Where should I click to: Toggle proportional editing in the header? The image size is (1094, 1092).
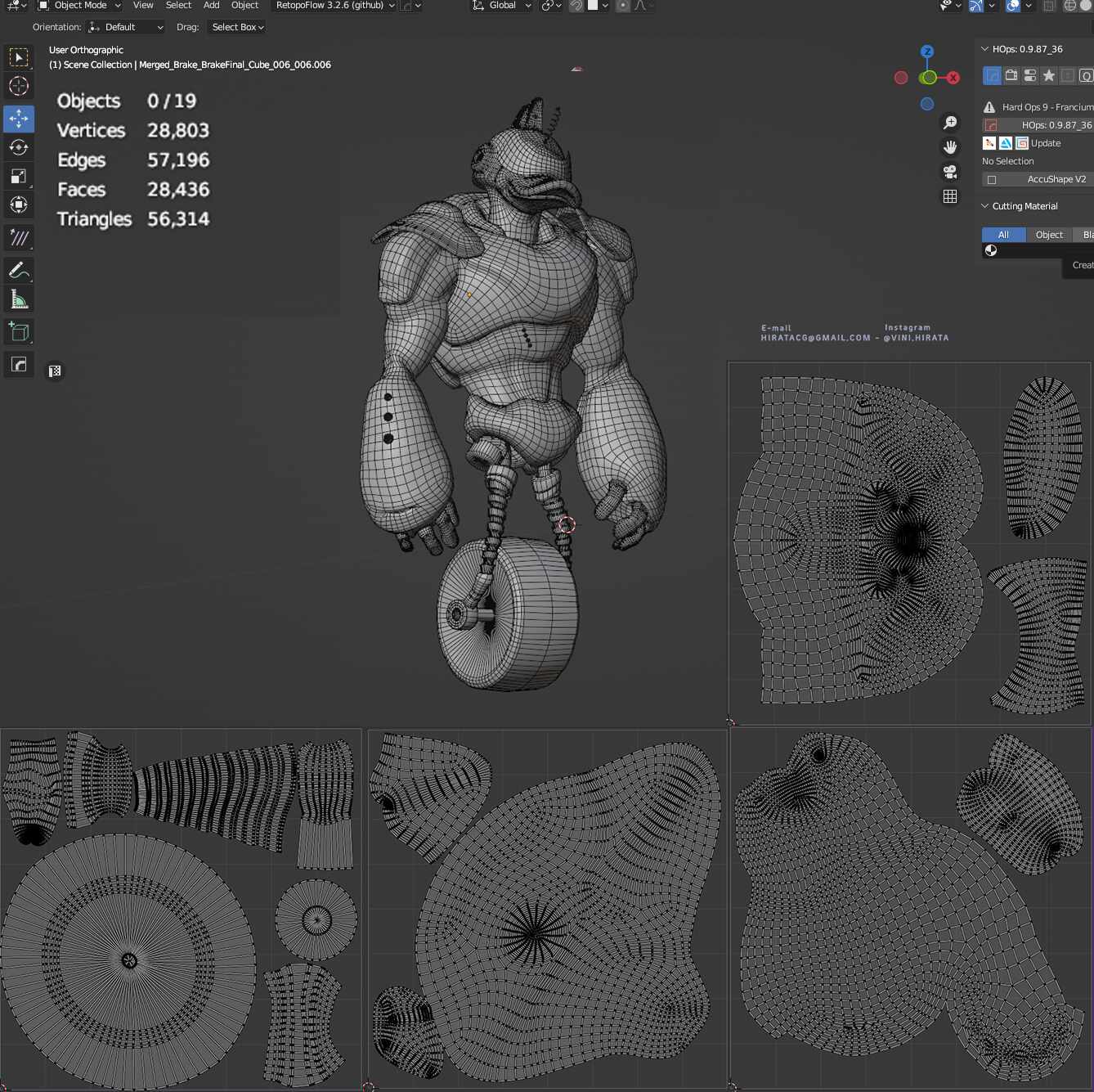click(623, 5)
